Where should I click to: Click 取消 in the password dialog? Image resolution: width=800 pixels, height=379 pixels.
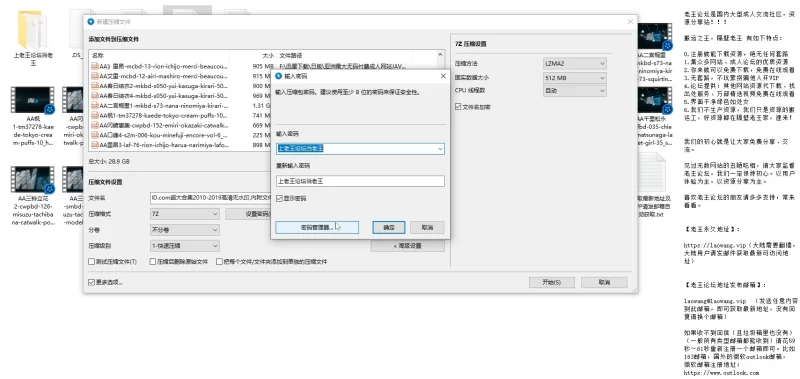[x=428, y=228]
